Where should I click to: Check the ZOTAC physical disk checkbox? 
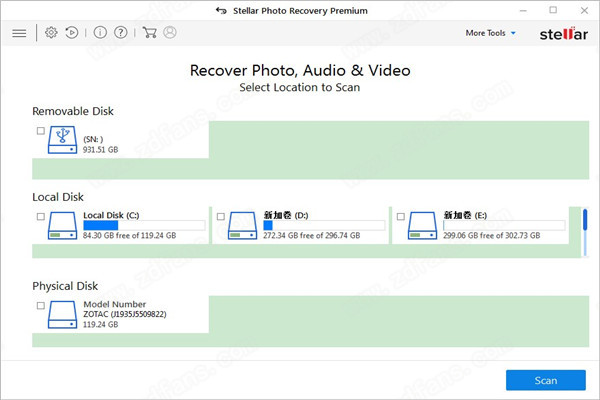pyautogui.click(x=41, y=305)
